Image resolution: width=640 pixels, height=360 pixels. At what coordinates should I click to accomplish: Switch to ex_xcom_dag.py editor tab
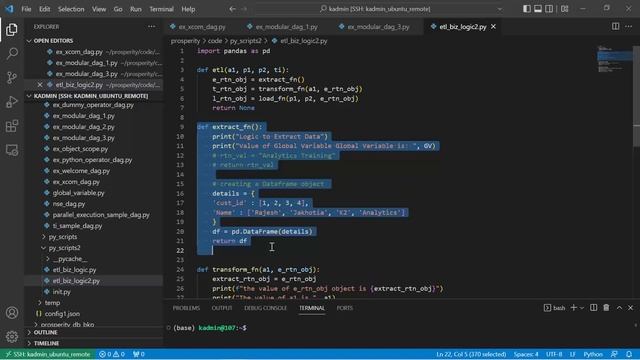(x=202, y=27)
